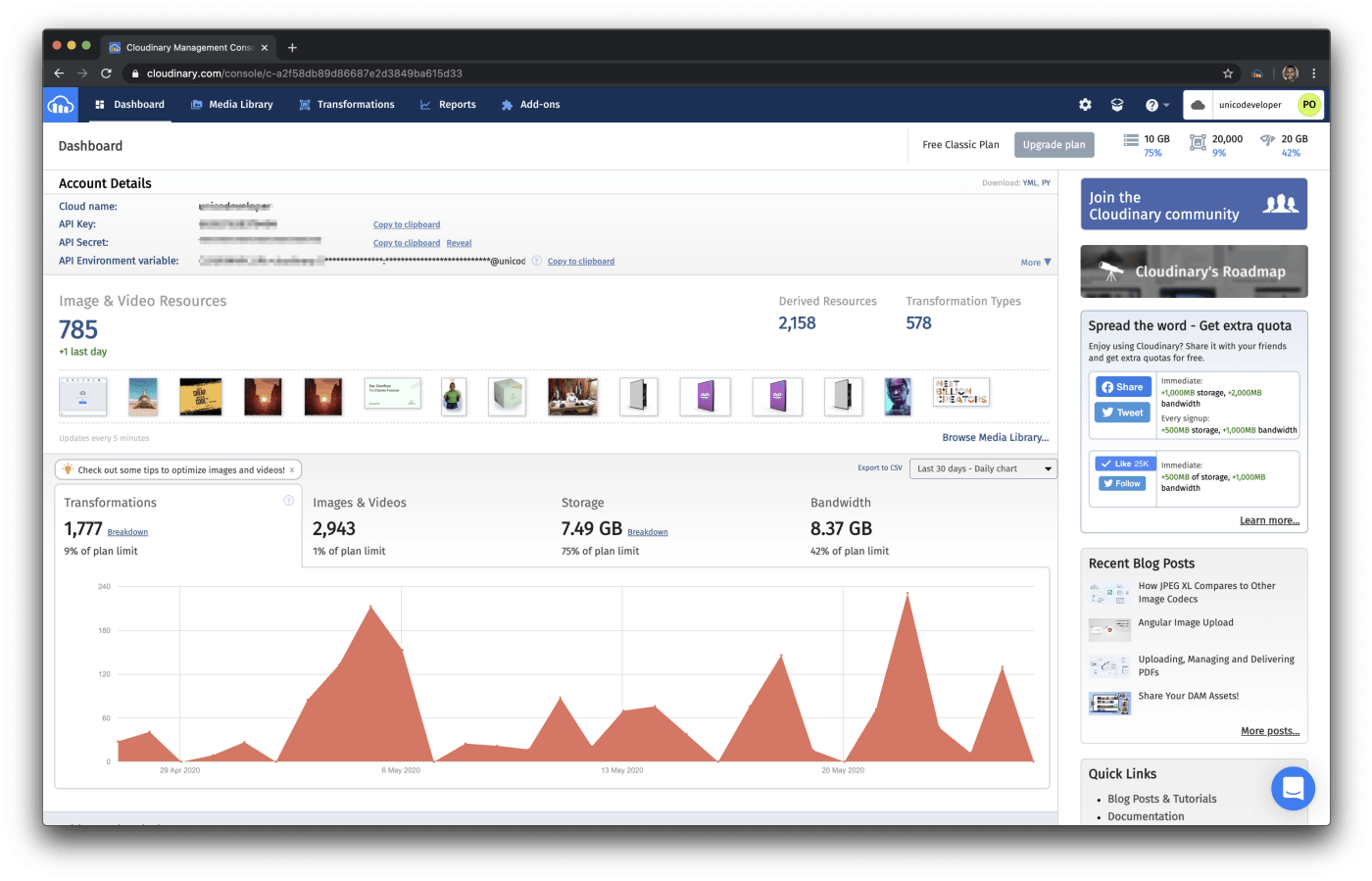Click the Transformations info icon in chart tab

[289, 501]
